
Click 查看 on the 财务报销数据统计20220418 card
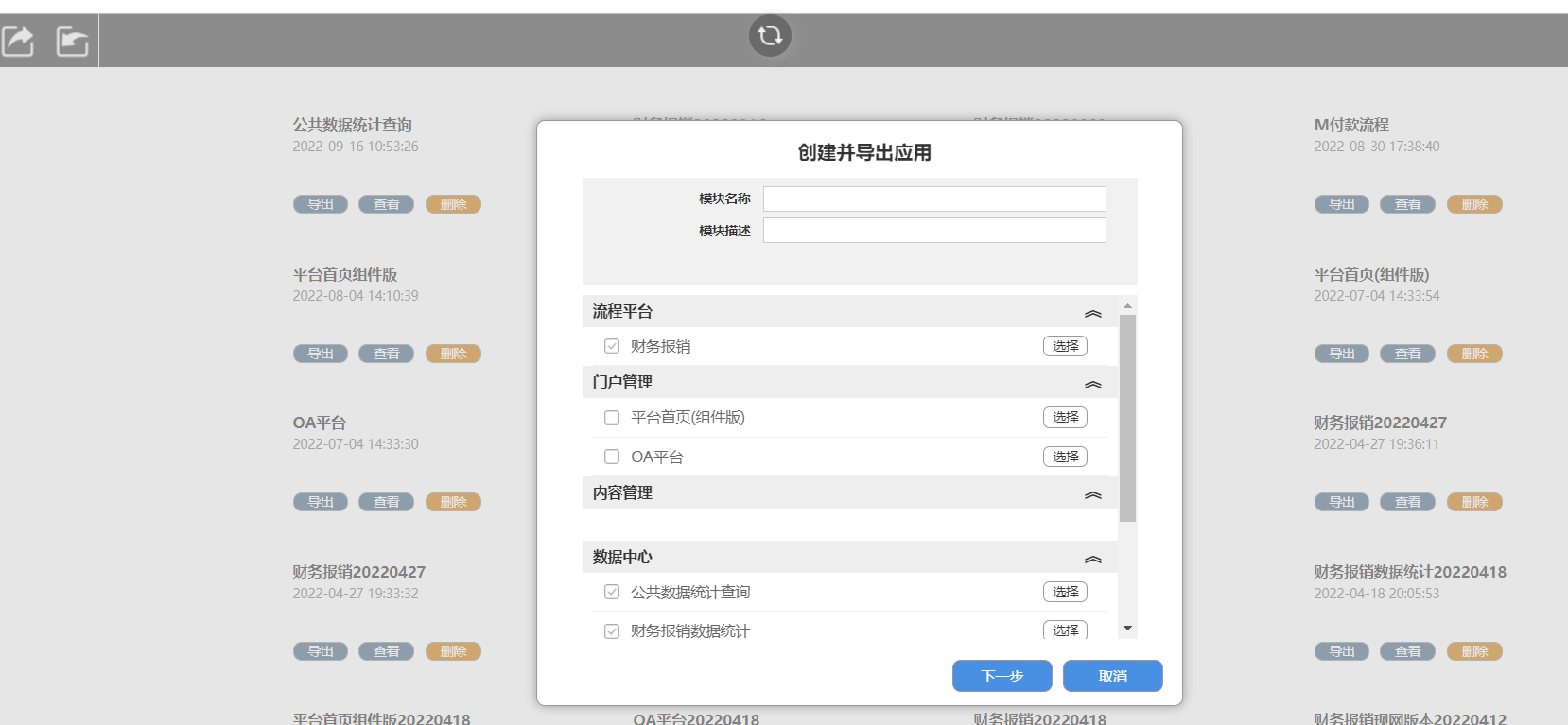1408,651
